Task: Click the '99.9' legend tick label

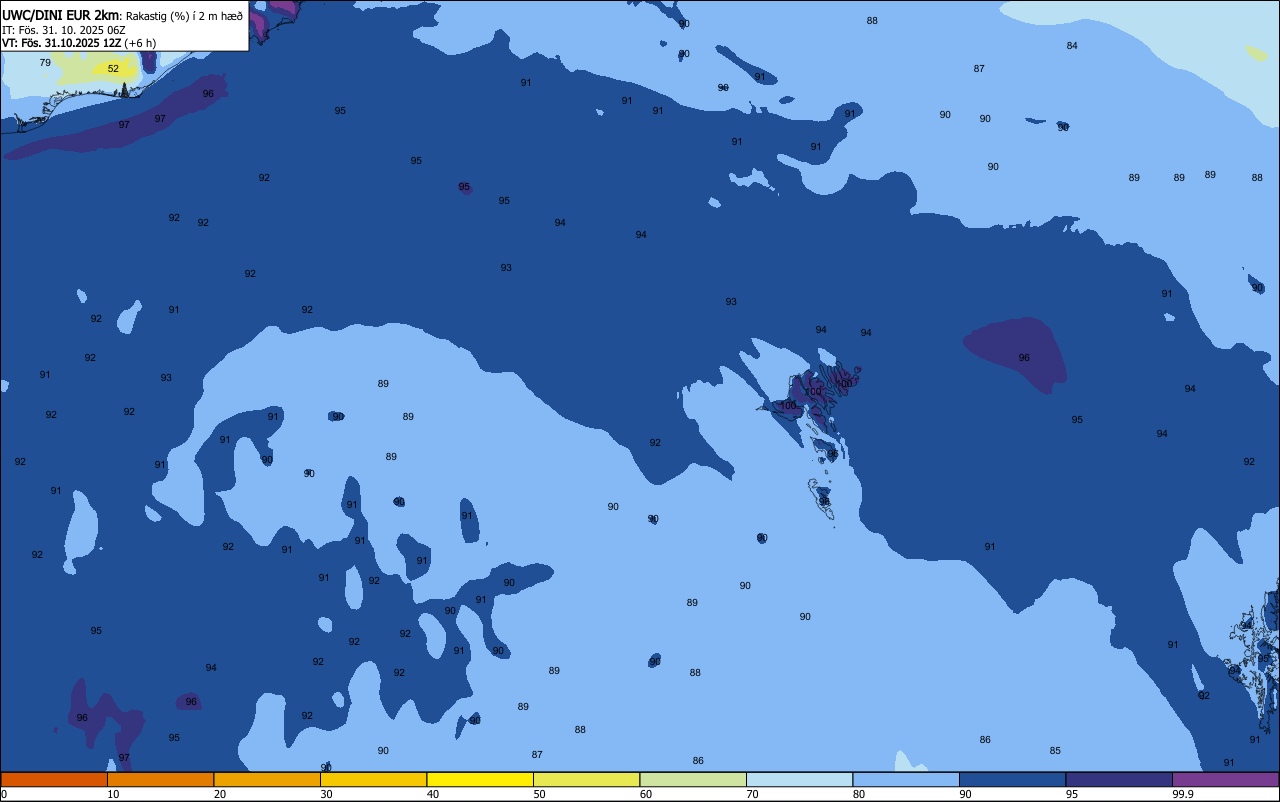Action: click(1183, 794)
